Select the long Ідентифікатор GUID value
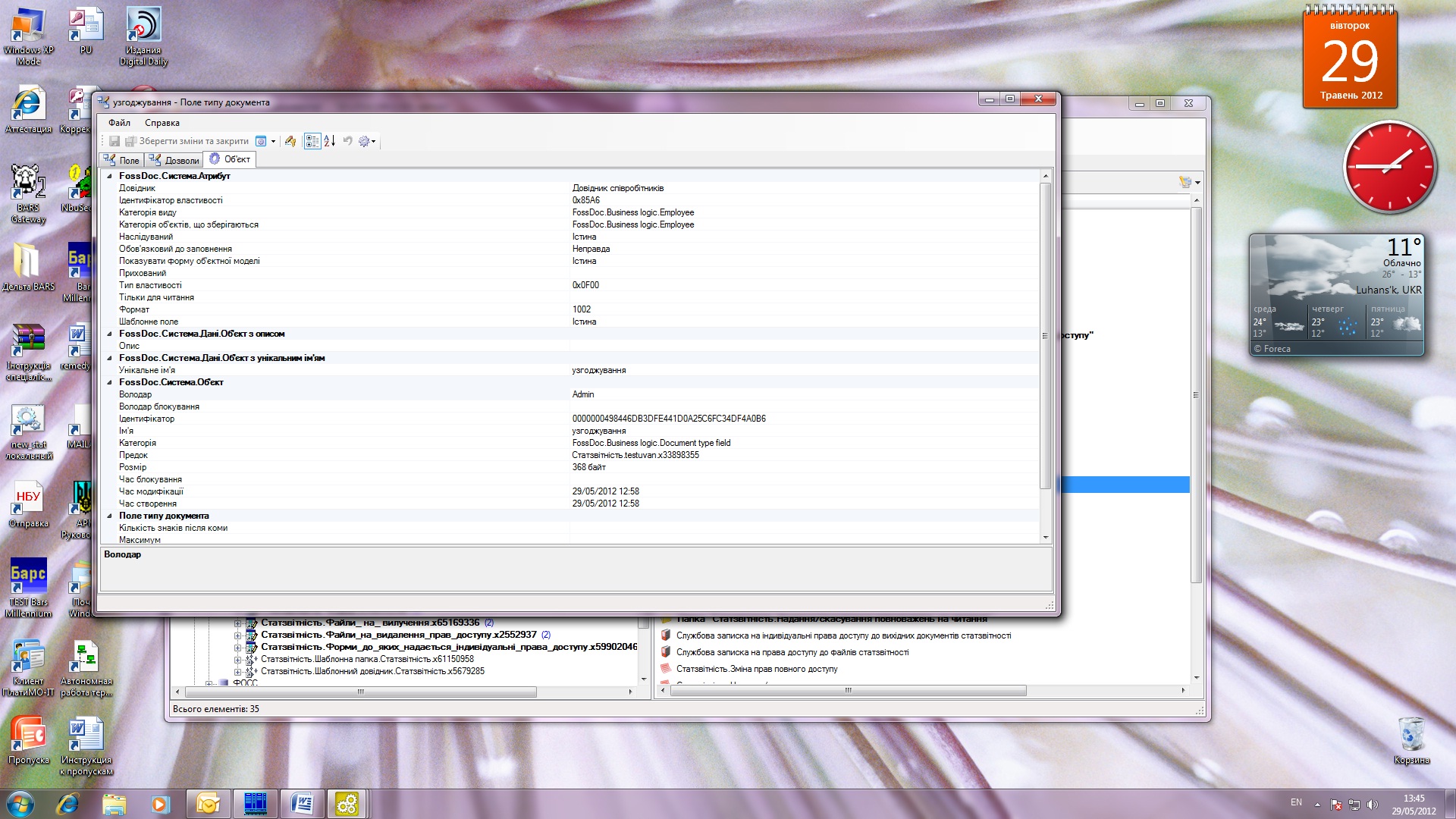This screenshot has height=819, width=1456. [669, 419]
